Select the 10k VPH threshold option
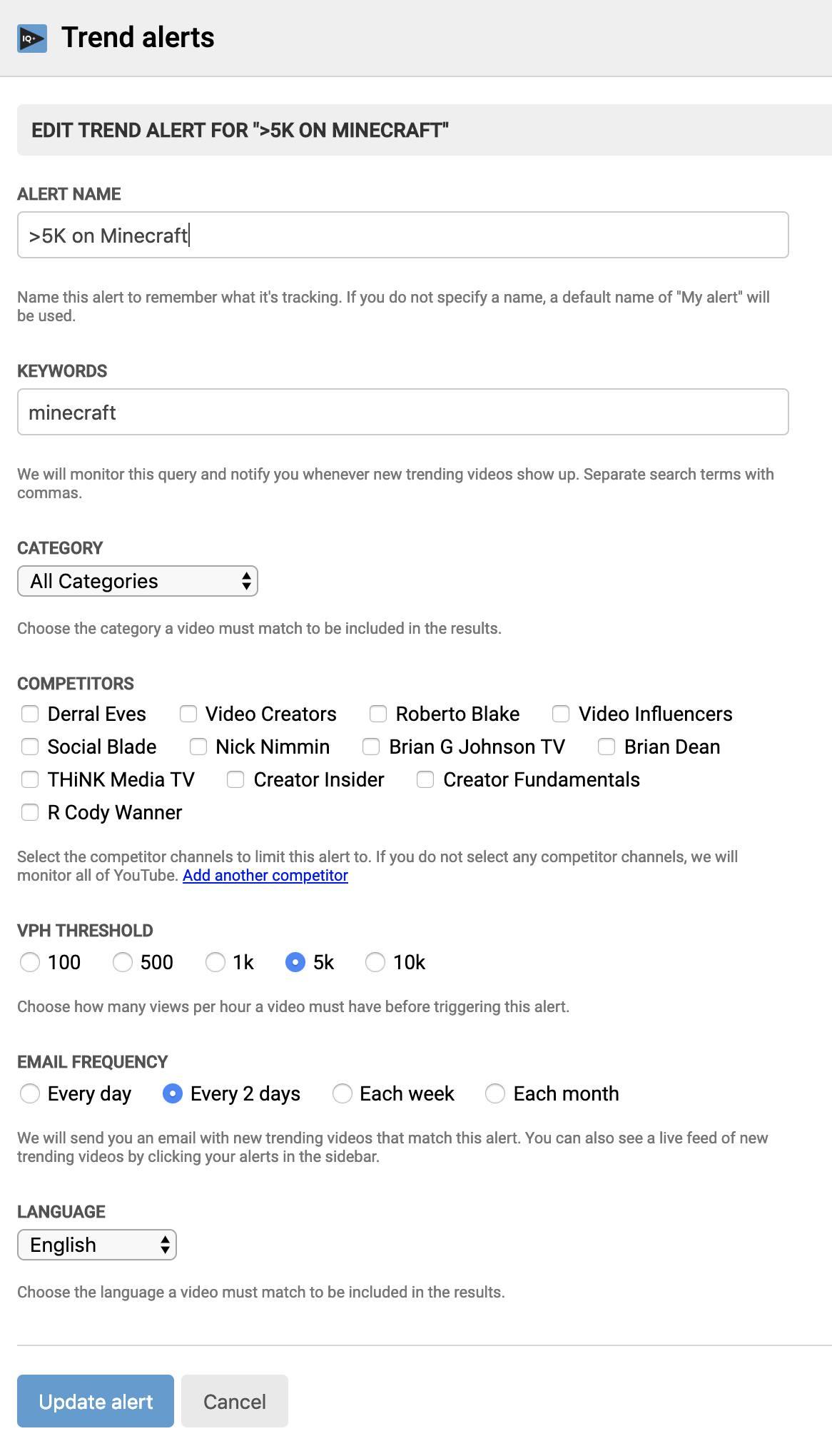 pyautogui.click(x=376, y=962)
